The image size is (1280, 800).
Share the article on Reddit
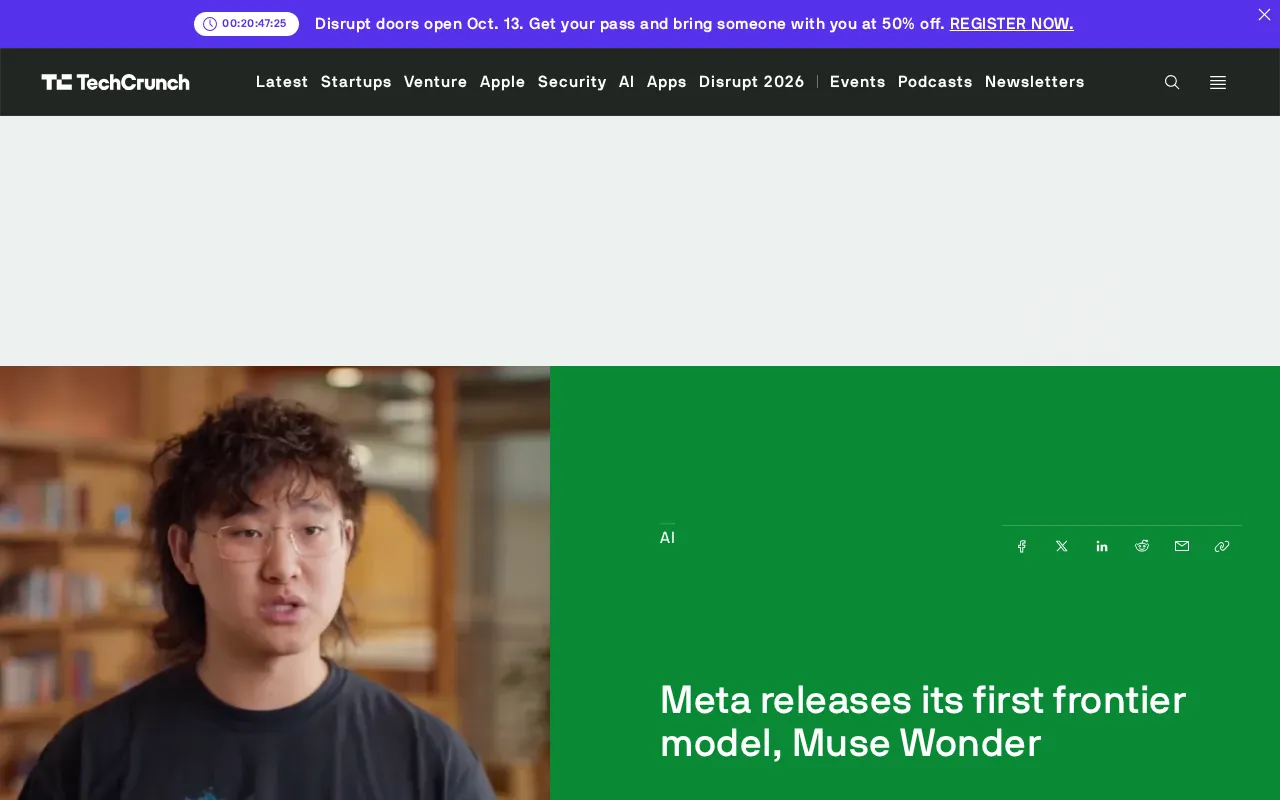(x=1142, y=546)
